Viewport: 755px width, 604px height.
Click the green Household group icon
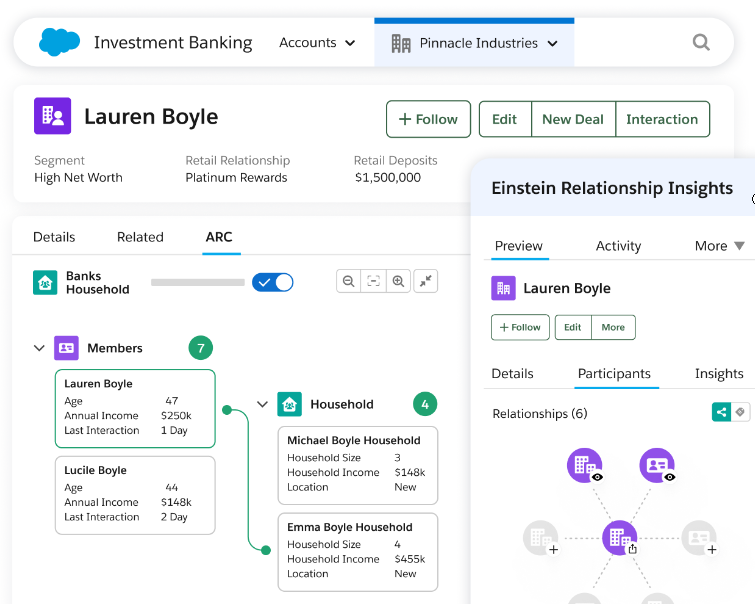[x=289, y=404]
